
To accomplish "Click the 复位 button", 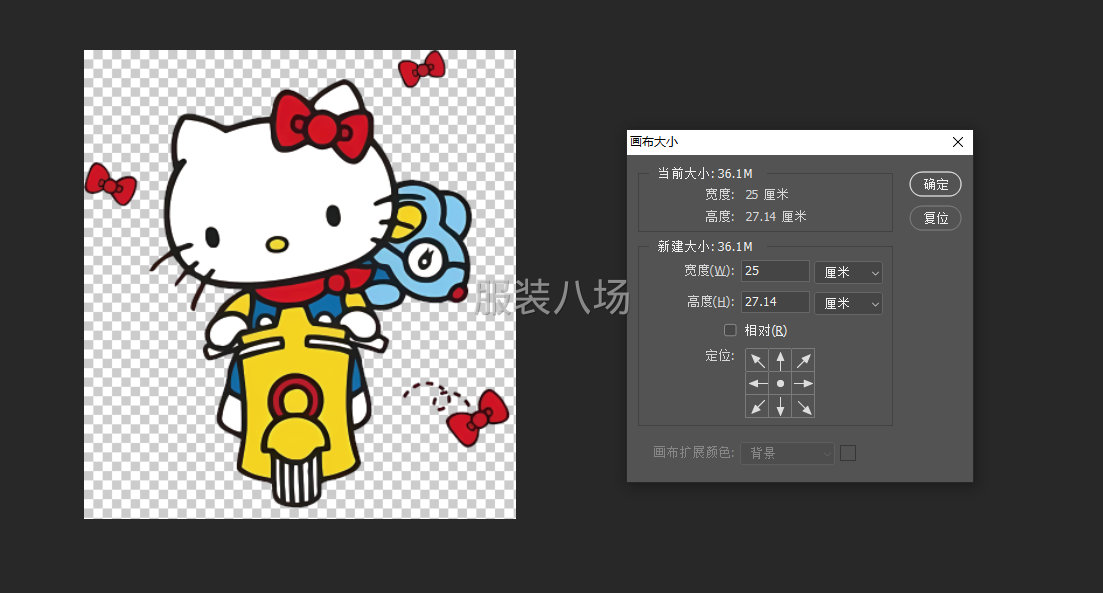I will 936,218.
